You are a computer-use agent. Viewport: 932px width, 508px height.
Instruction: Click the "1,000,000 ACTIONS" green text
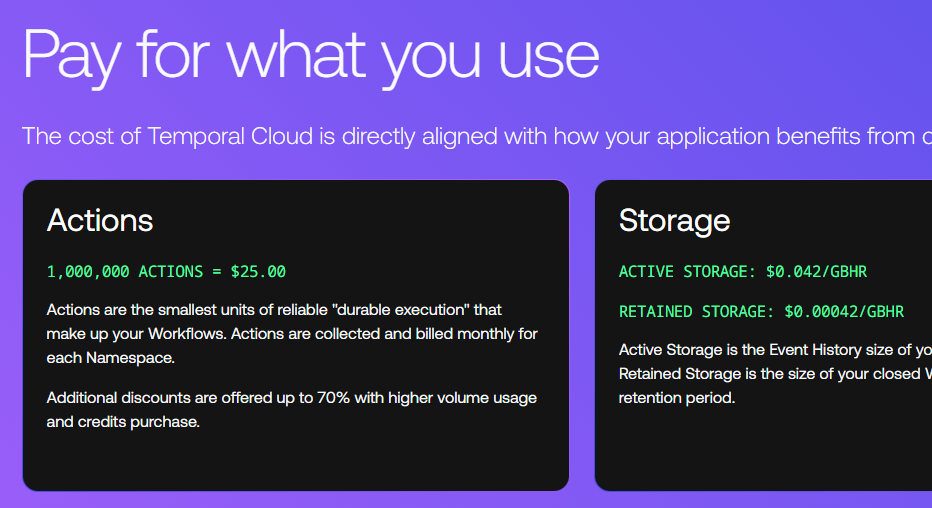tap(120, 271)
